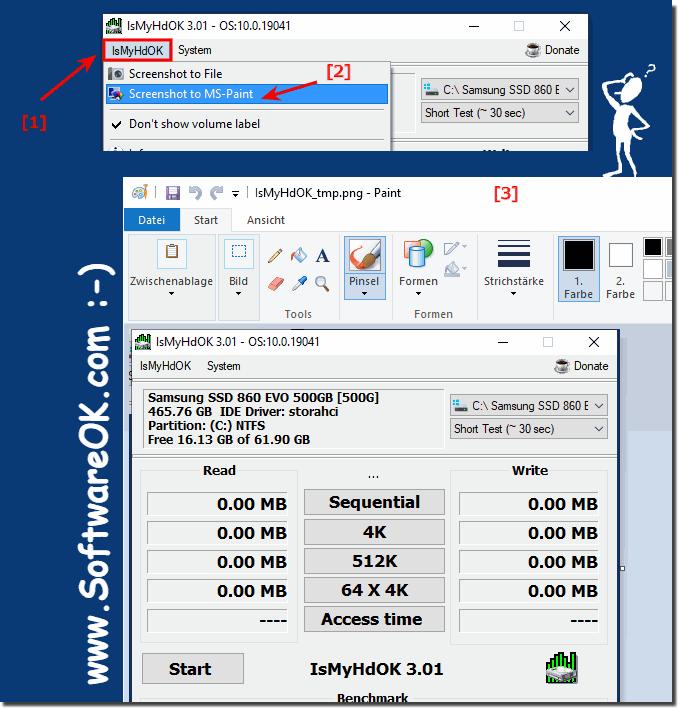This screenshot has width=679, height=709.
Task: Click the Free 16.13 GB of 61.90 GB line
Action: (x=229, y=440)
